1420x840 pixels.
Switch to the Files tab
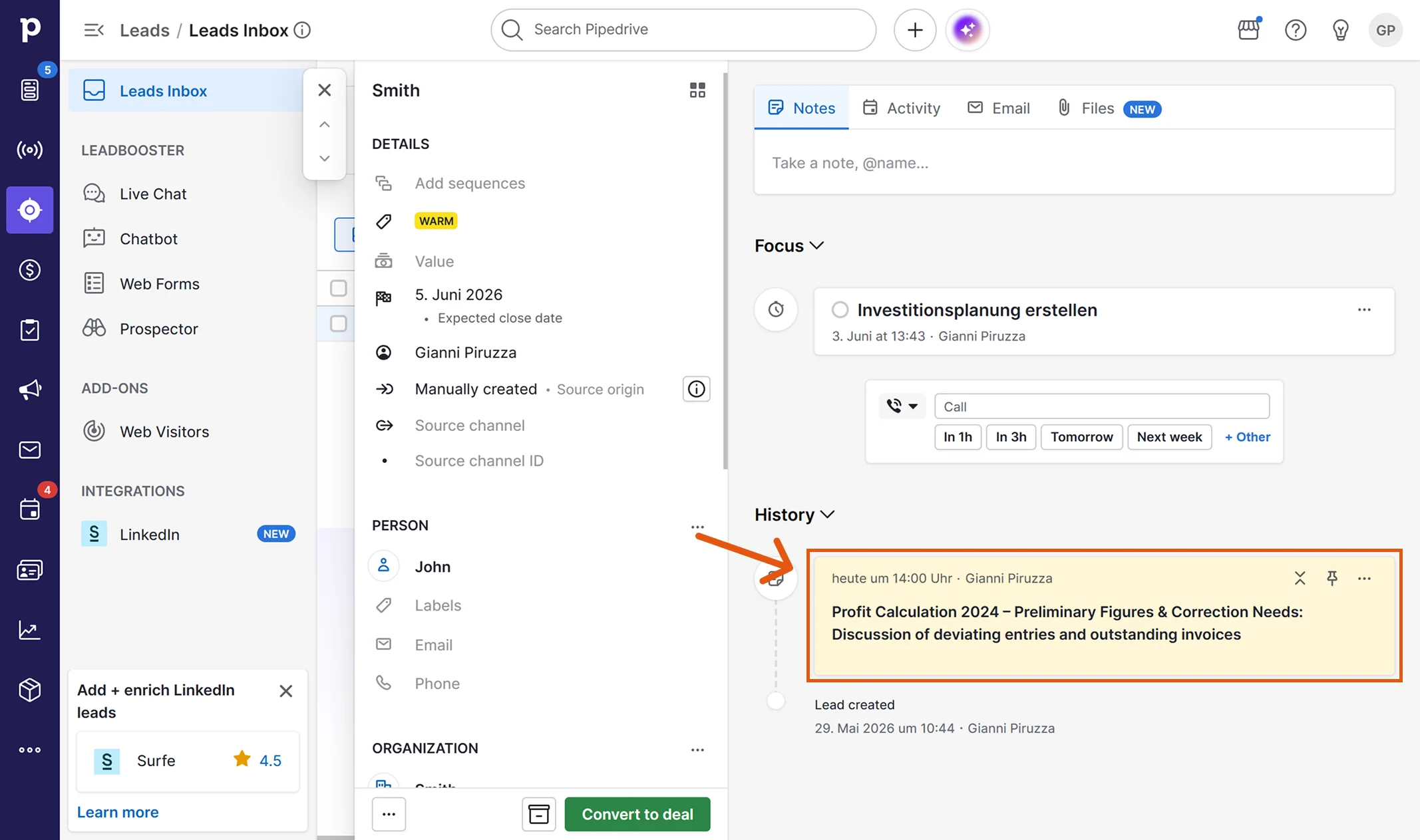pyautogui.click(x=1109, y=108)
